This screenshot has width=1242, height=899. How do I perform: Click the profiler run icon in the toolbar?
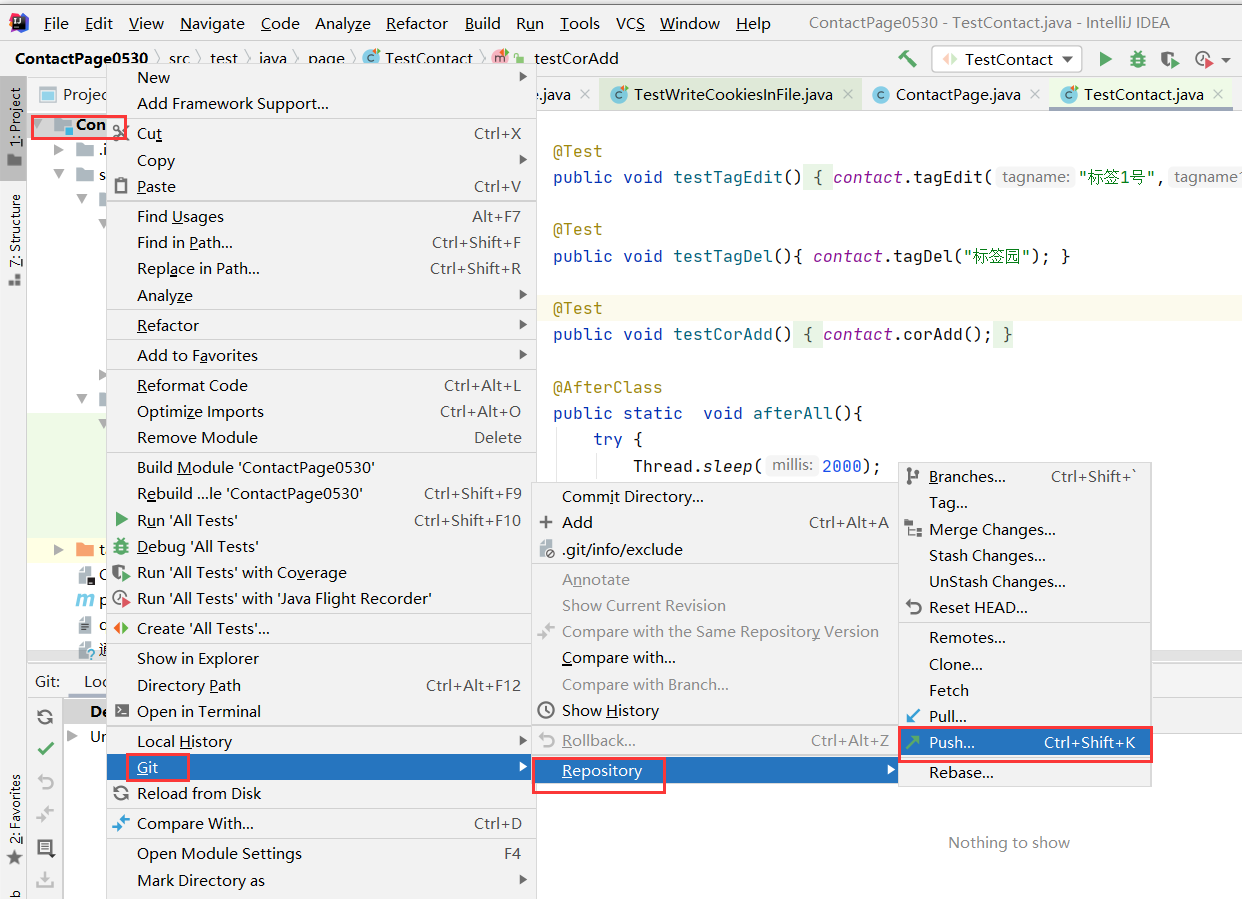[1203, 59]
